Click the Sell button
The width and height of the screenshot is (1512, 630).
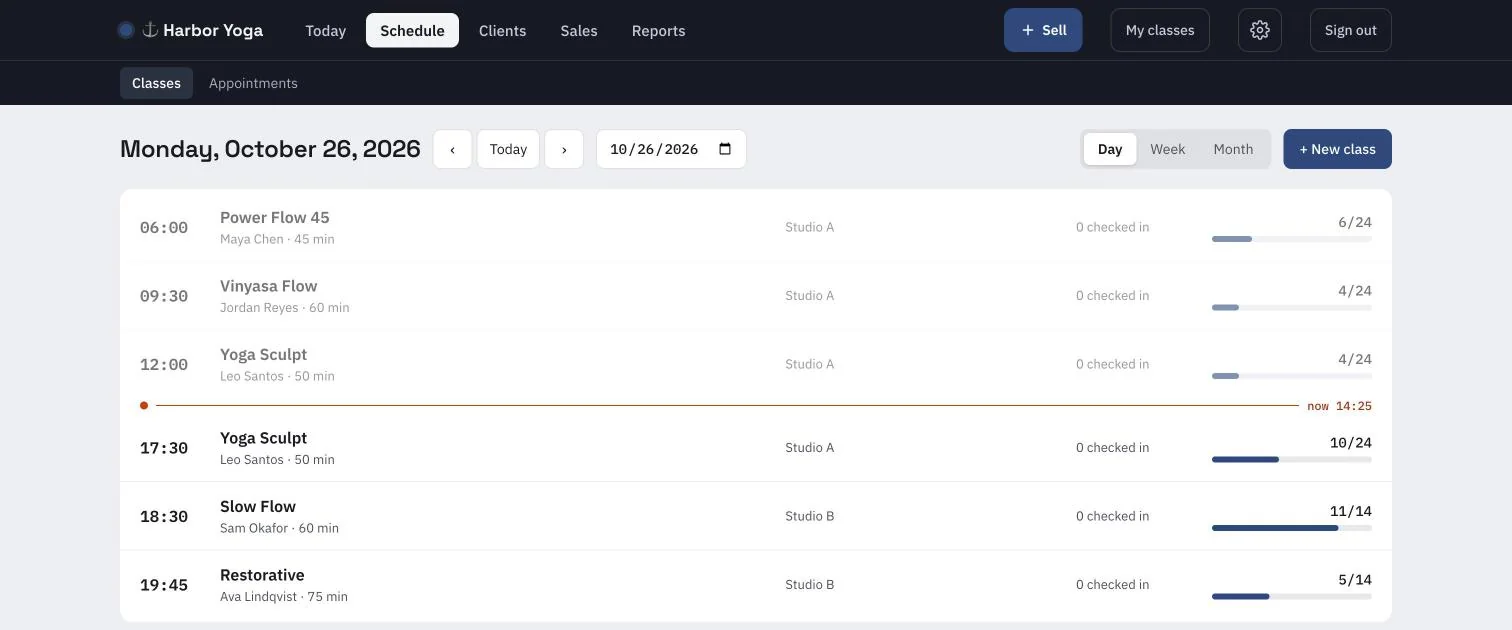point(1043,30)
